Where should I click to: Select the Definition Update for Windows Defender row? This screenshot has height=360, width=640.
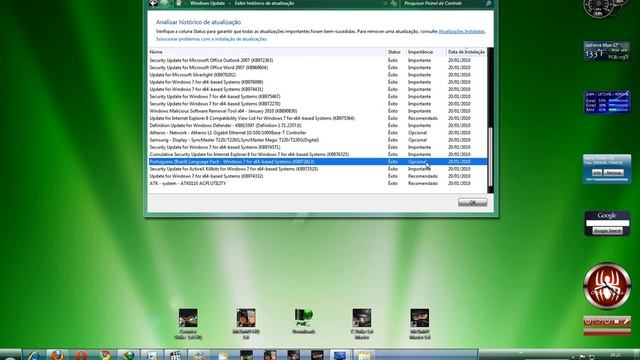318,126
